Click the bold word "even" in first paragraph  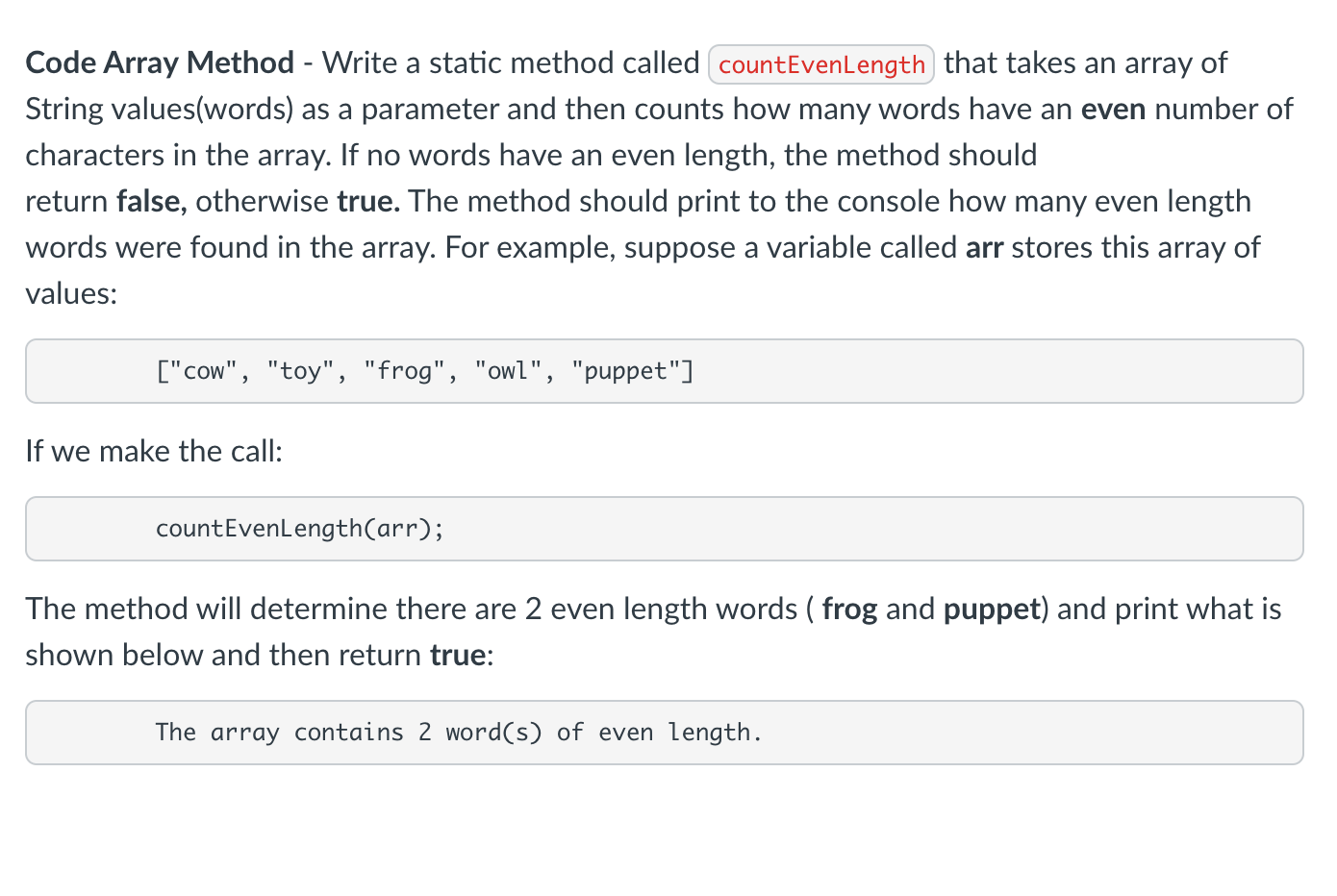[x=1113, y=110]
